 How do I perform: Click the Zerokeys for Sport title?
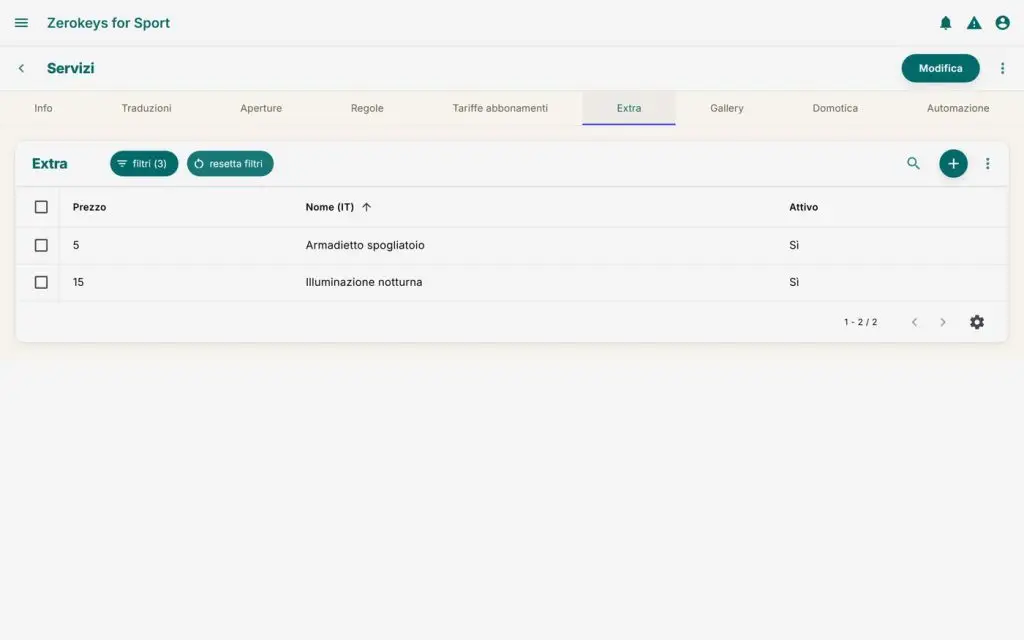[108, 23]
